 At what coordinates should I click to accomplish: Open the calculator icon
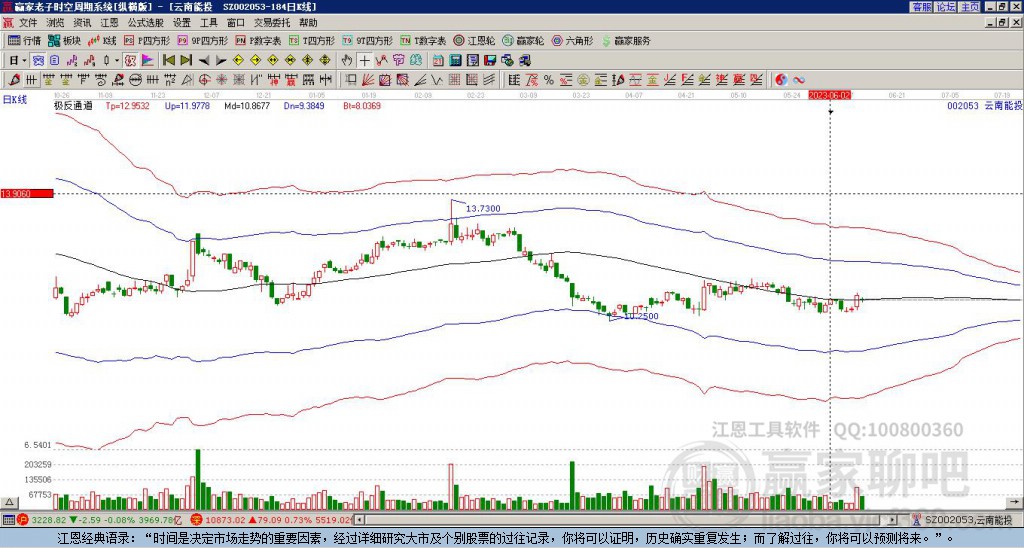tap(455, 61)
